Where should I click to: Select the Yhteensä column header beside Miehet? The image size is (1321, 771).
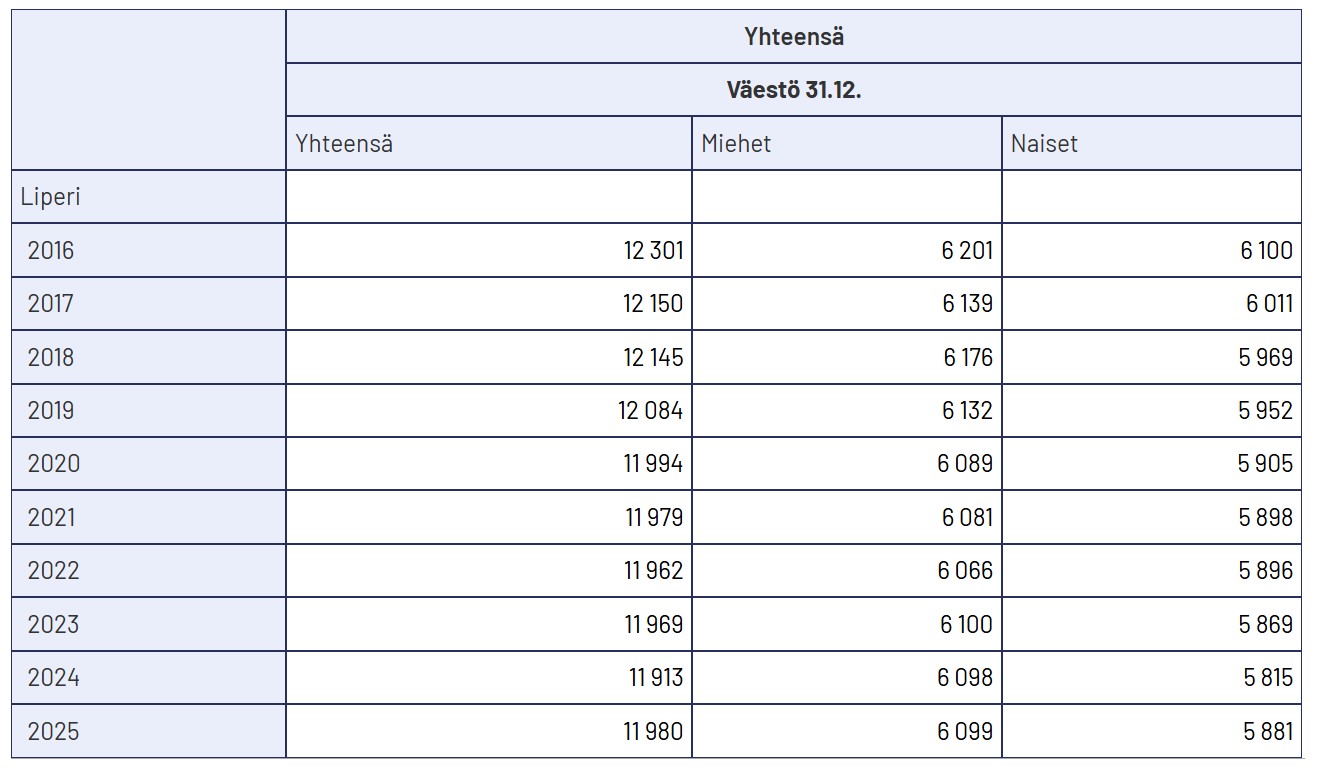[x=344, y=143]
